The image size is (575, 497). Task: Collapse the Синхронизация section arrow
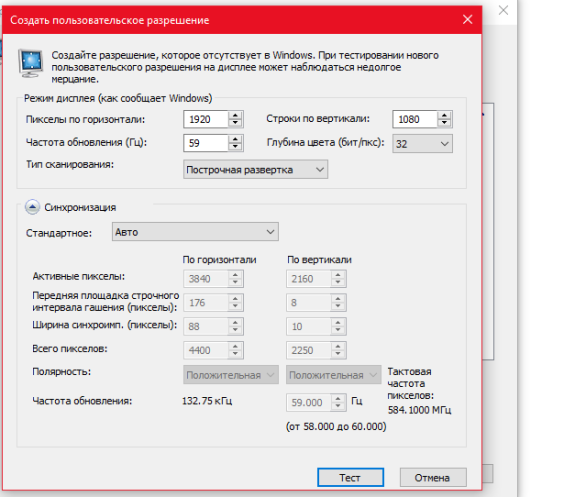32,207
